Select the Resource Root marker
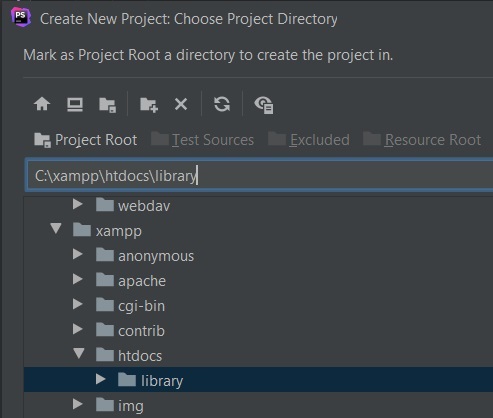 tap(422, 140)
